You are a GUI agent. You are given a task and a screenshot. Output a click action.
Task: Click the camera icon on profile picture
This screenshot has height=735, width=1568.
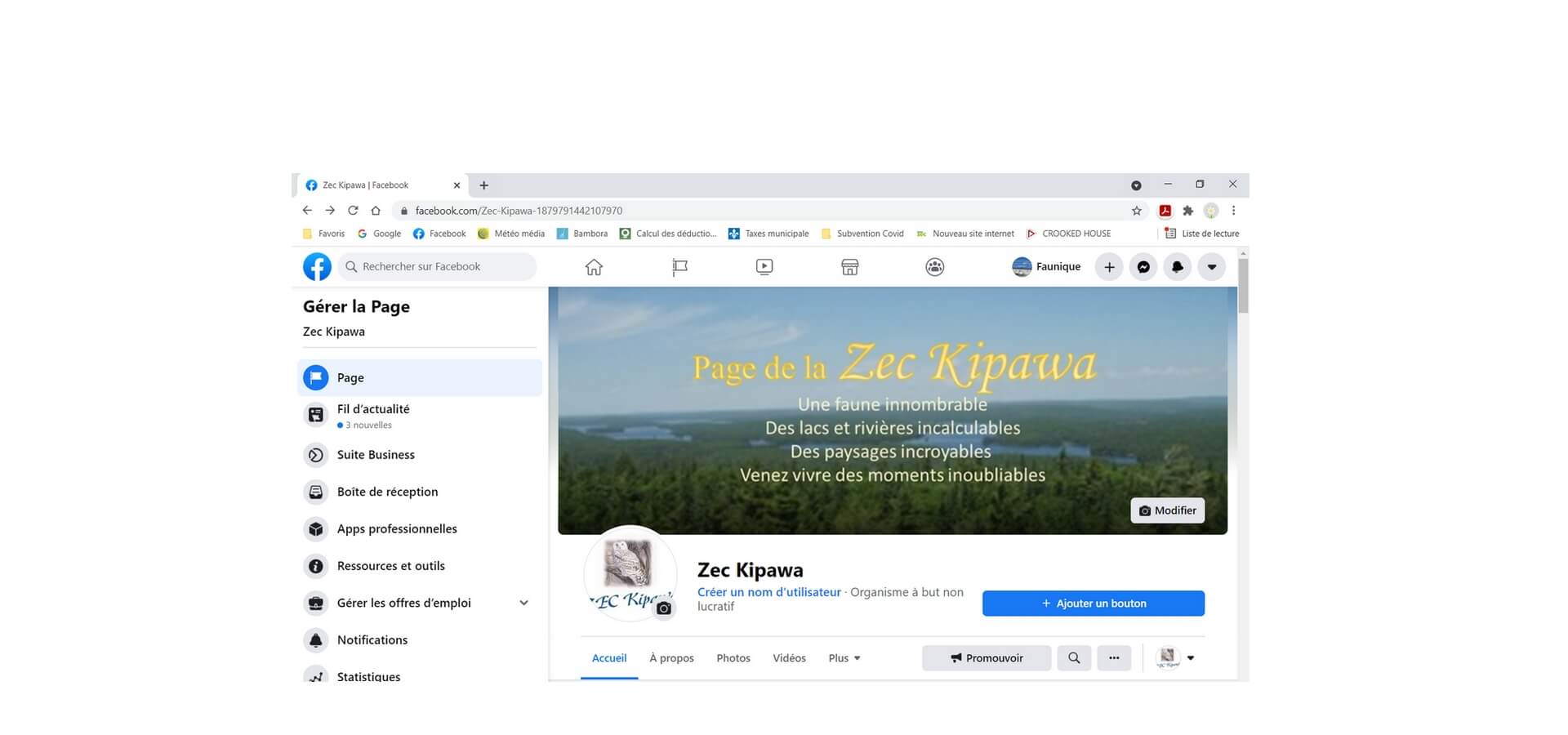point(664,608)
